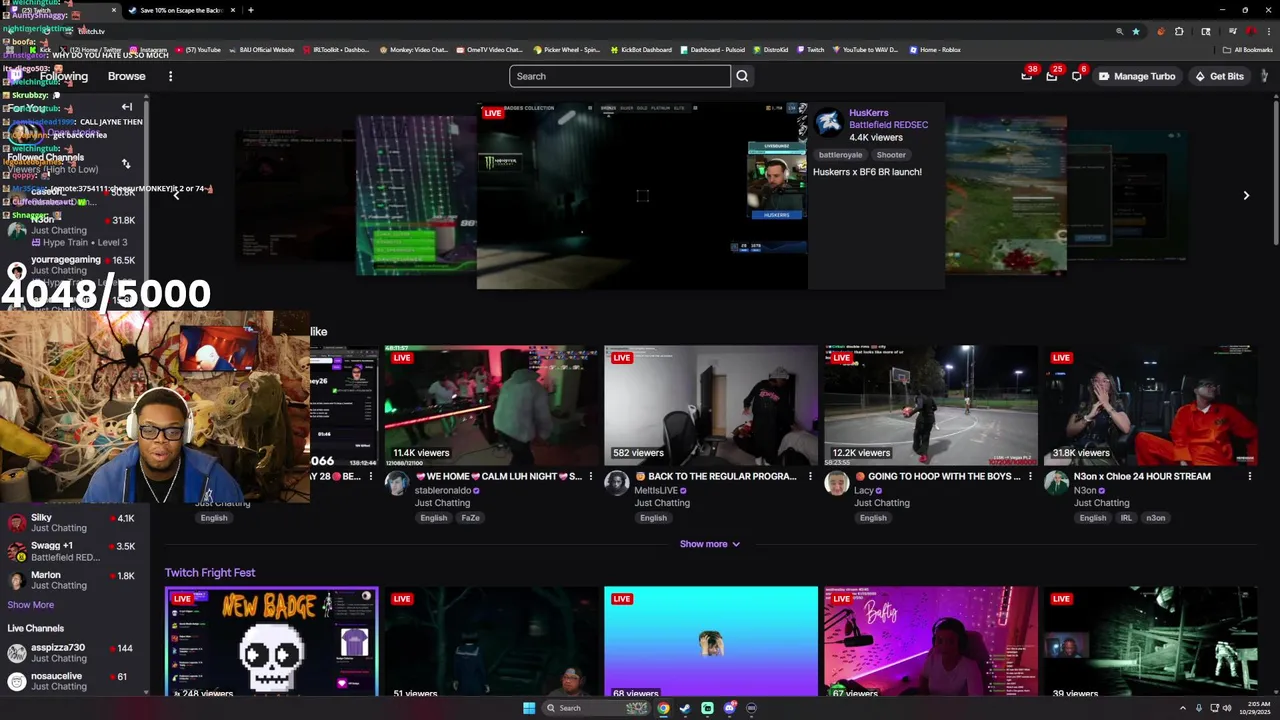
Task: Open Steam in the taskbar
Action: point(685,708)
